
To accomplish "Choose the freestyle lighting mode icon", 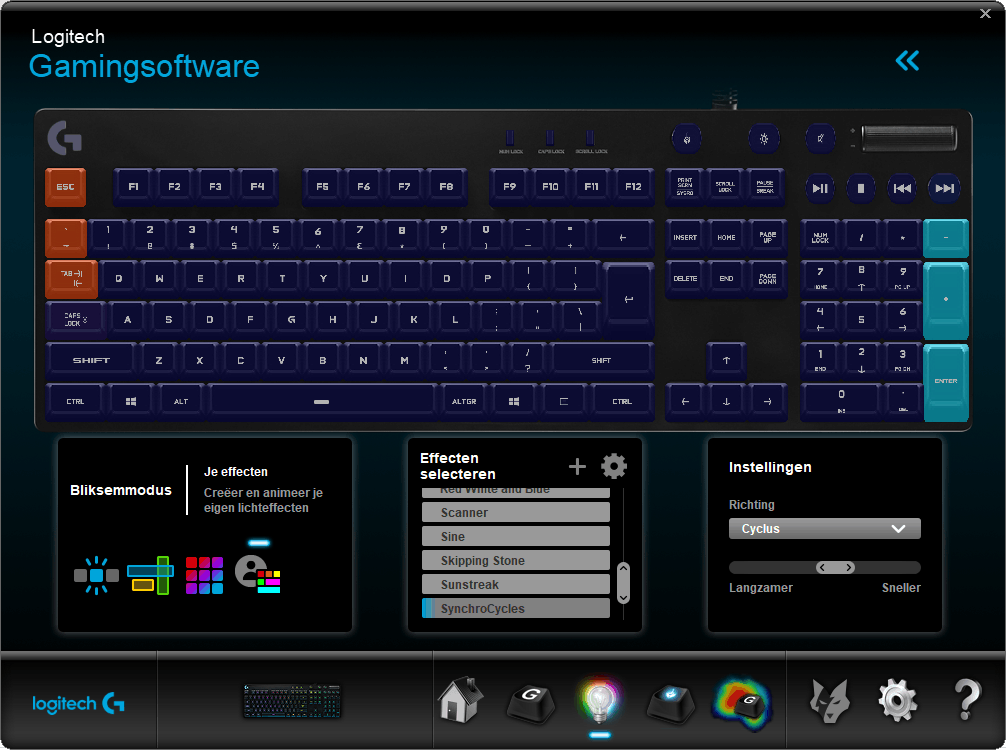I will click(96, 575).
